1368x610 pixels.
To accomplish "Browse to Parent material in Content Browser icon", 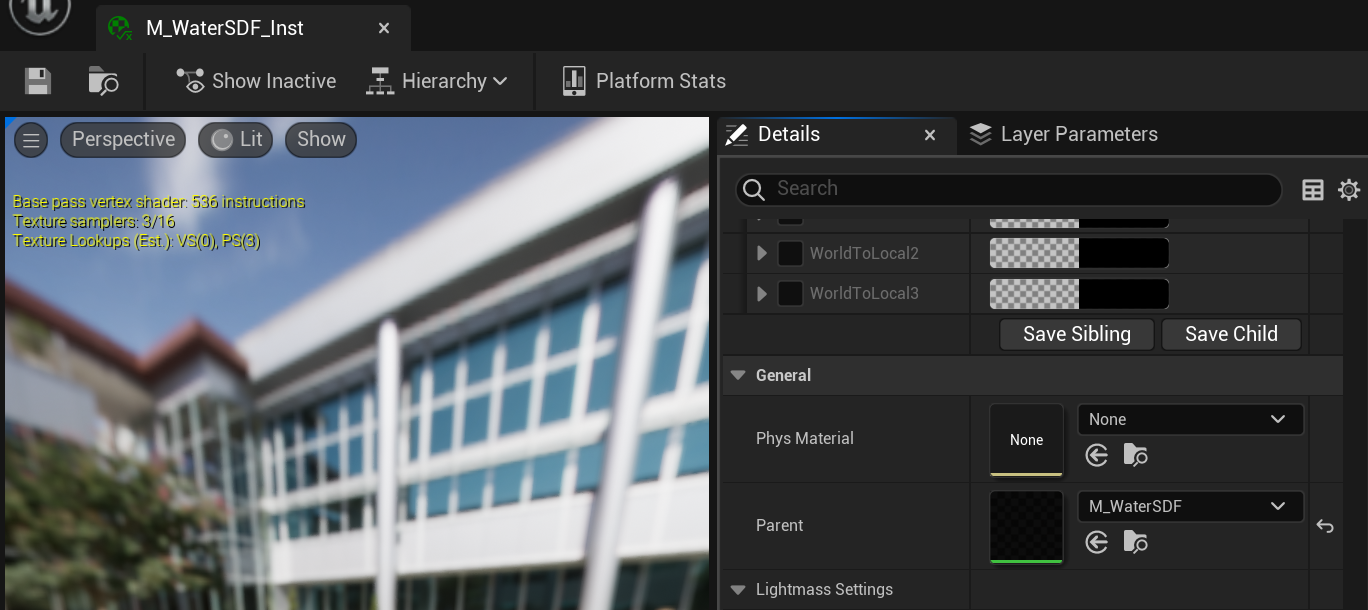I will coord(1135,543).
